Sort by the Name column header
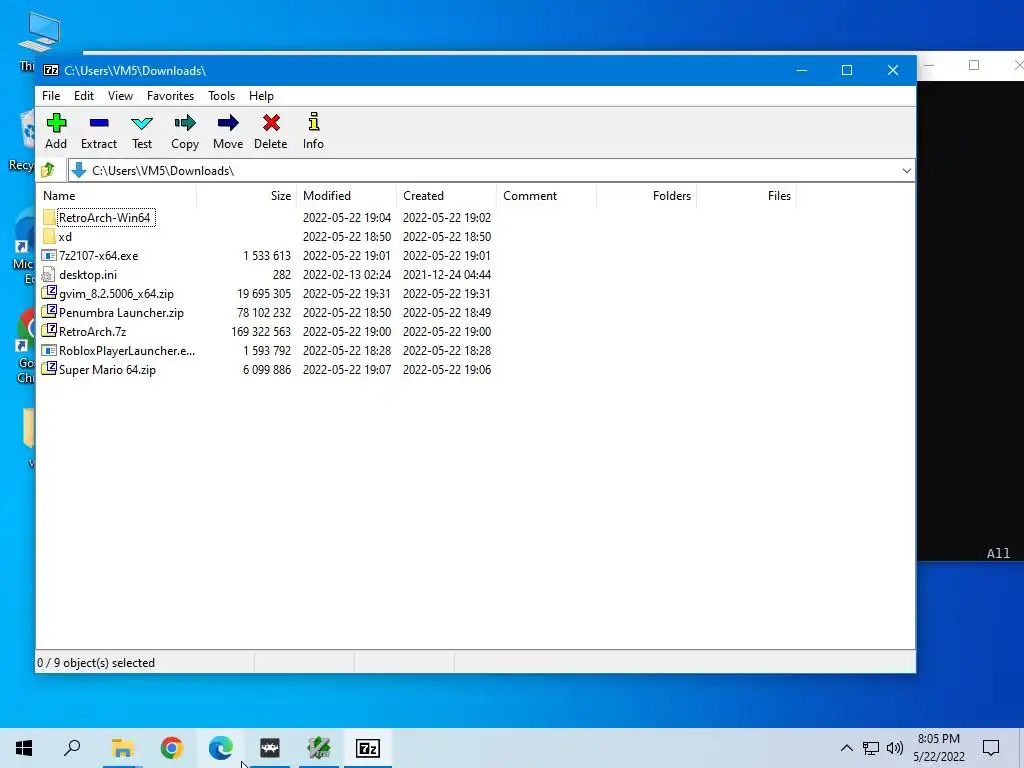Image resolution: width=1024 pixels, height=768 pixels. 116,196
